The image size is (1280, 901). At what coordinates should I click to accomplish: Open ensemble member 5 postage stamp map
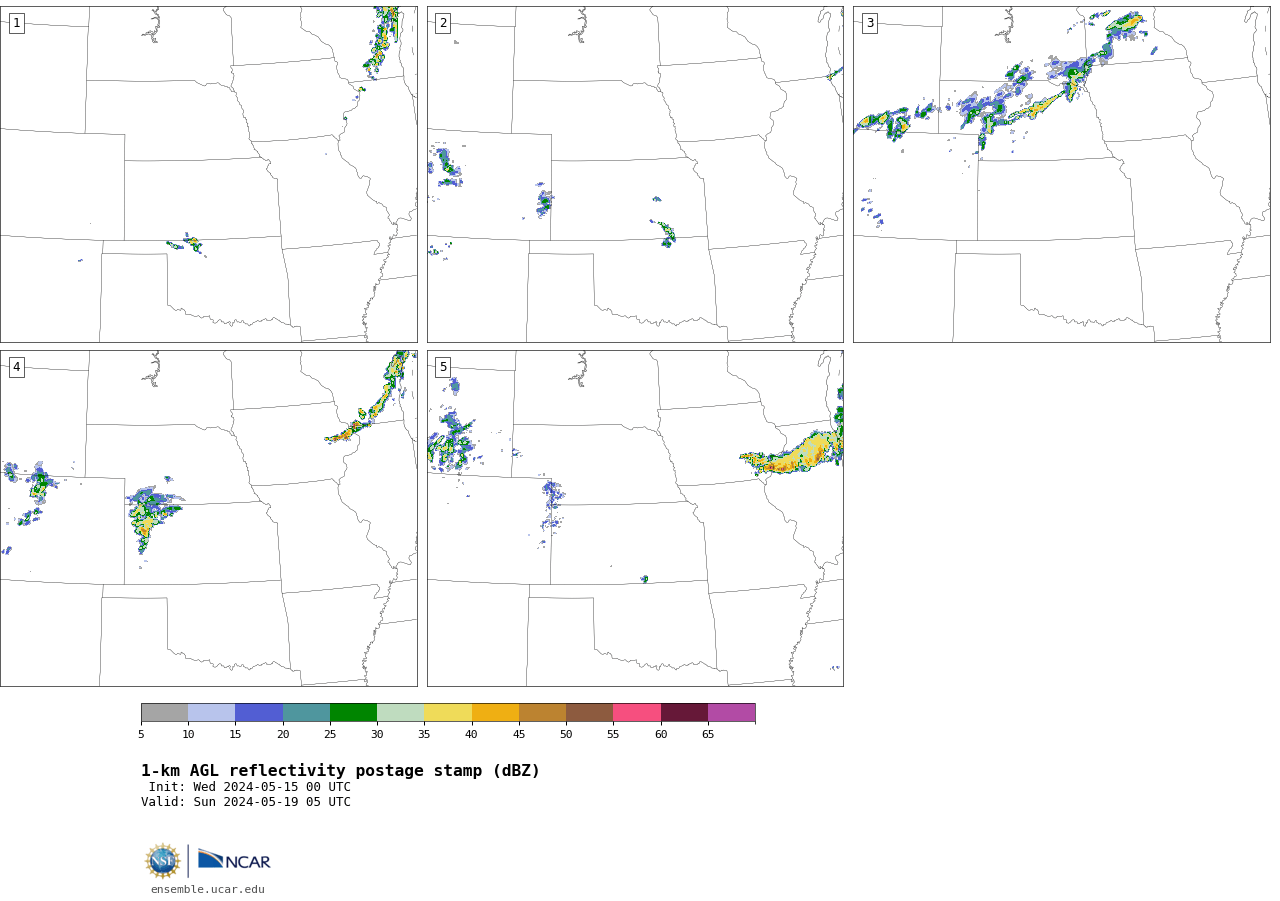[635, 518]
